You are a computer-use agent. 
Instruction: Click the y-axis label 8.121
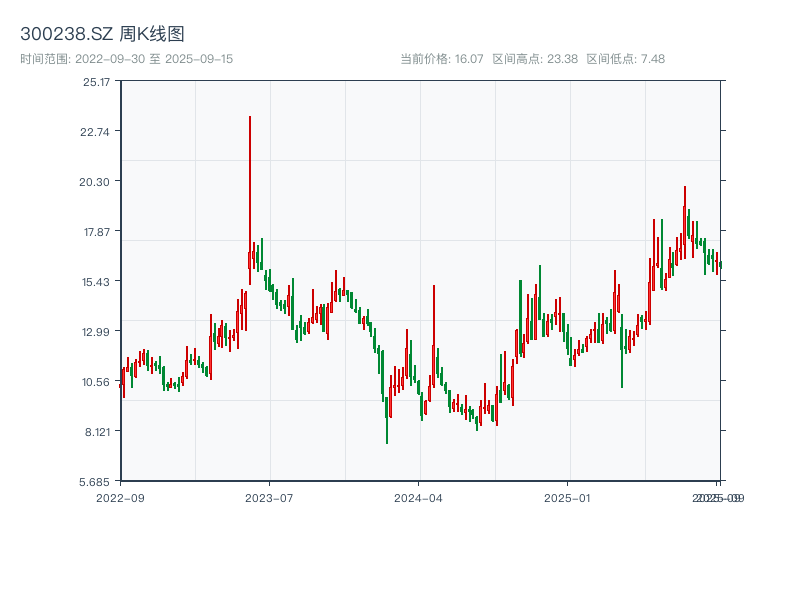click(97, 432)
